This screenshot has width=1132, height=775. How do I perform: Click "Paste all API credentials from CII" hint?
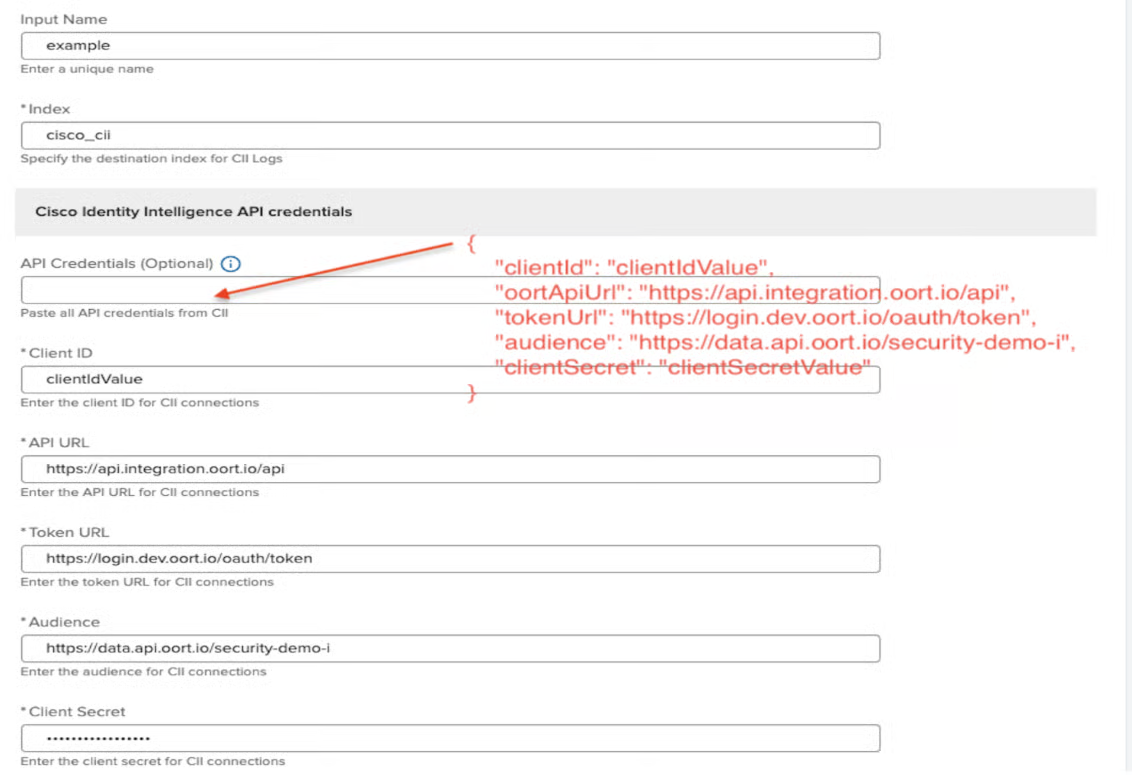click(124, 313)
